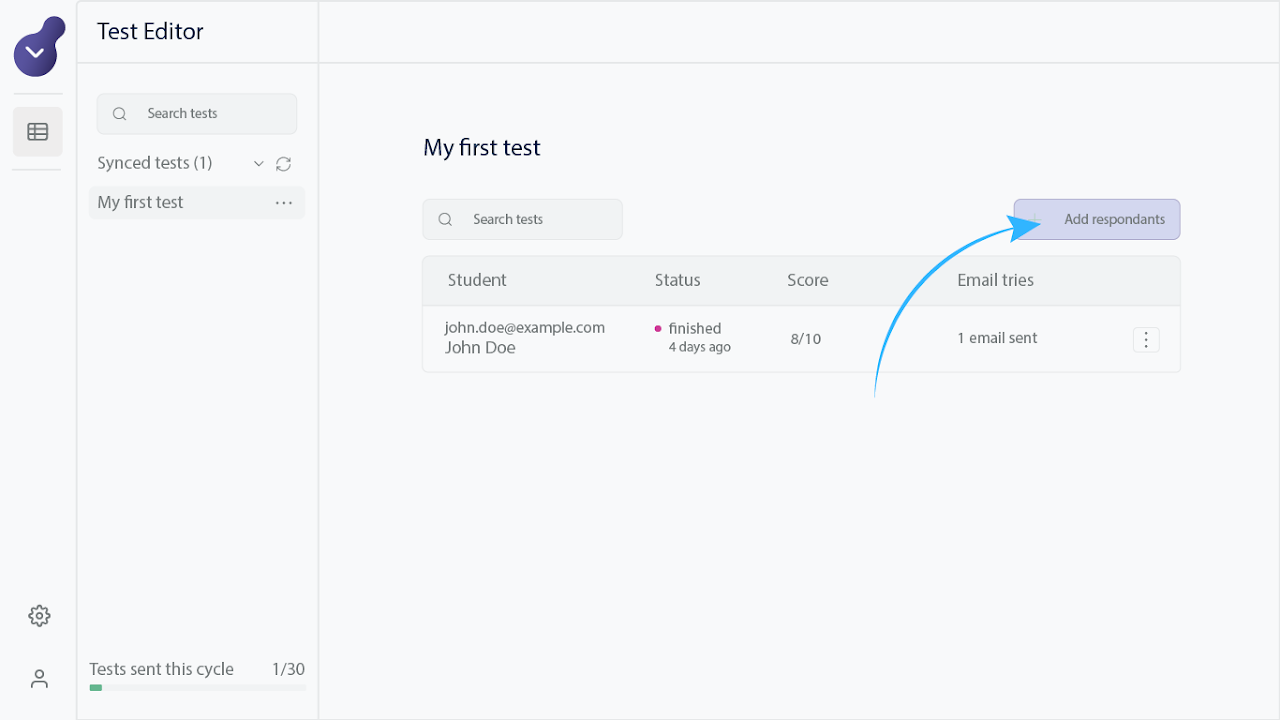This screenshot has width=1280, height=720.
Task: Click the Add respondants button
Action: click(x=1097, y=220)
